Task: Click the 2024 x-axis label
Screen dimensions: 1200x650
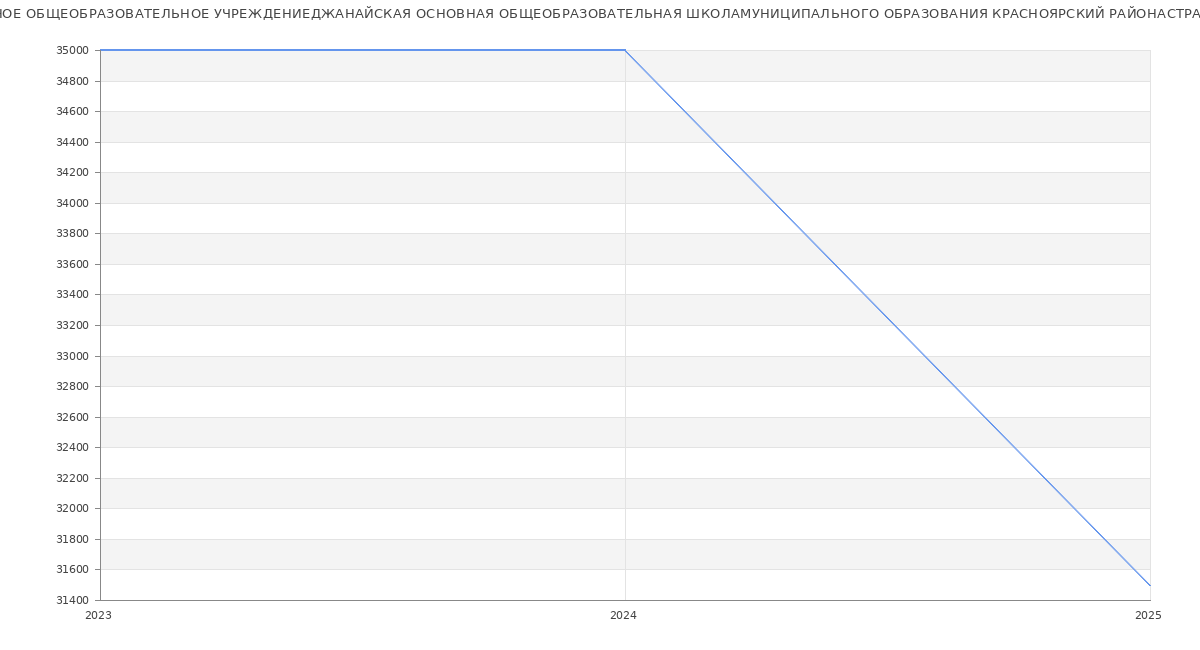Action: [x=623, y=615]
